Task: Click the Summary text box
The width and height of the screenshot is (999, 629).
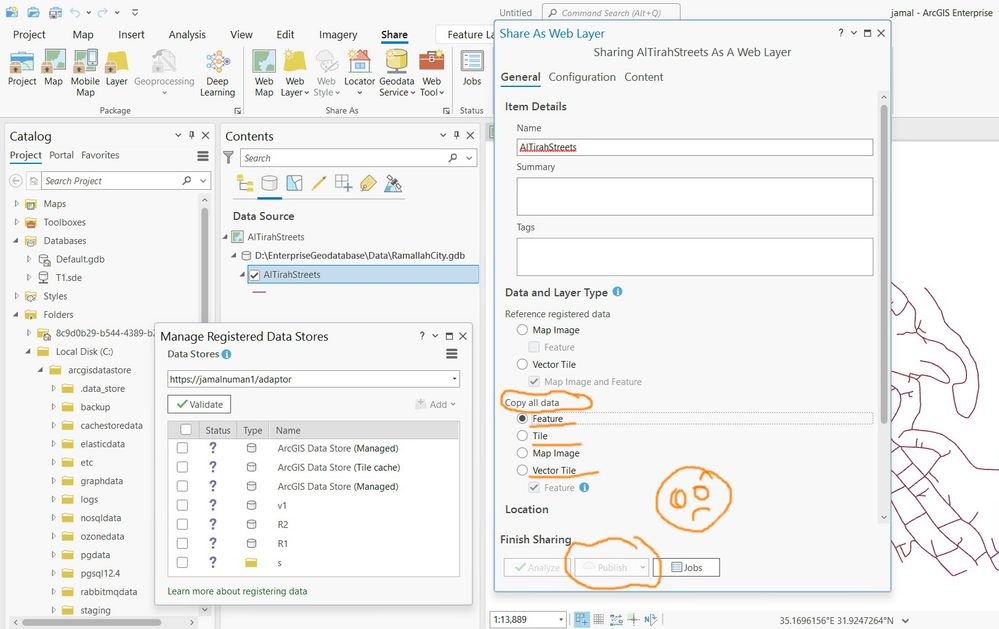Action: tap(694, 196)
